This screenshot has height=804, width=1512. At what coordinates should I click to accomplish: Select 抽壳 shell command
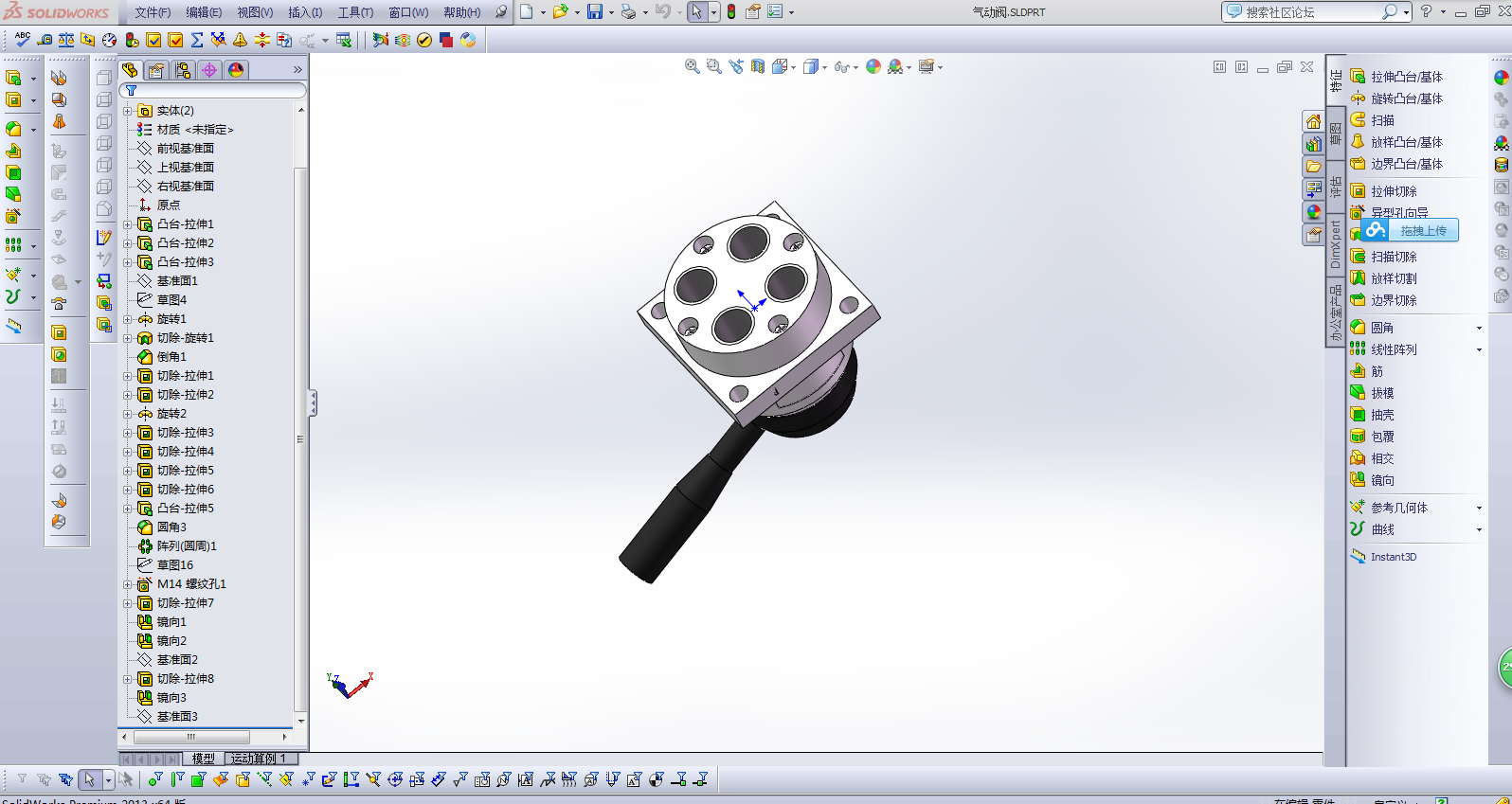pyautogui.click(x=1373, y=415)
